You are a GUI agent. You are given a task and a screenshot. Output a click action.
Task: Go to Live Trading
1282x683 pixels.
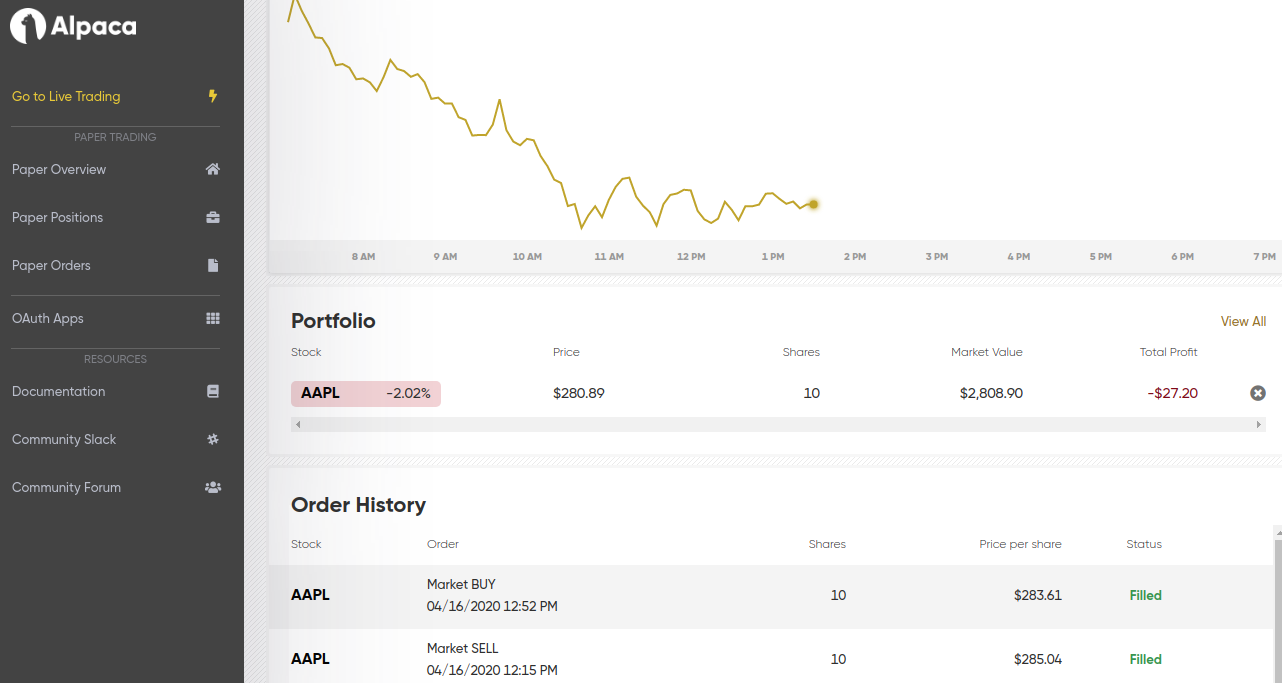tap(66, 96)
